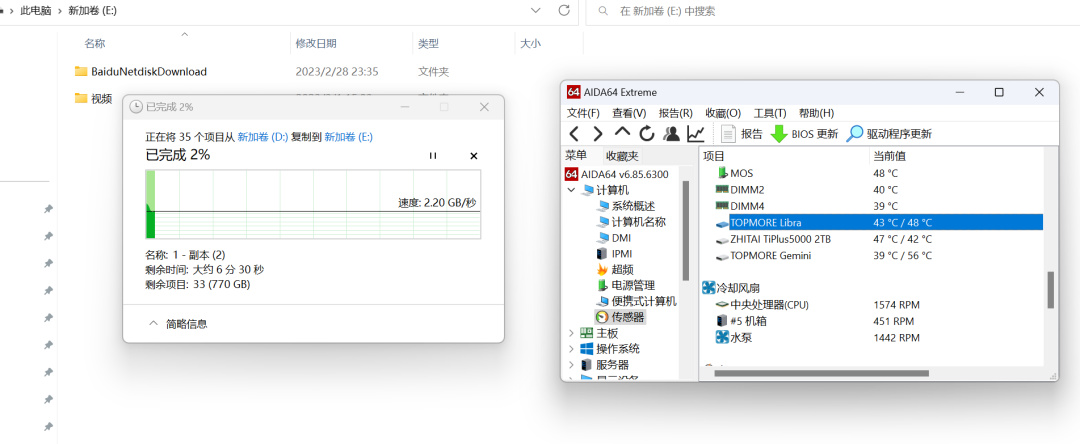Open the AIDA64 graph chart tool
Screen dimensions: 1080x444
(696, 134)
